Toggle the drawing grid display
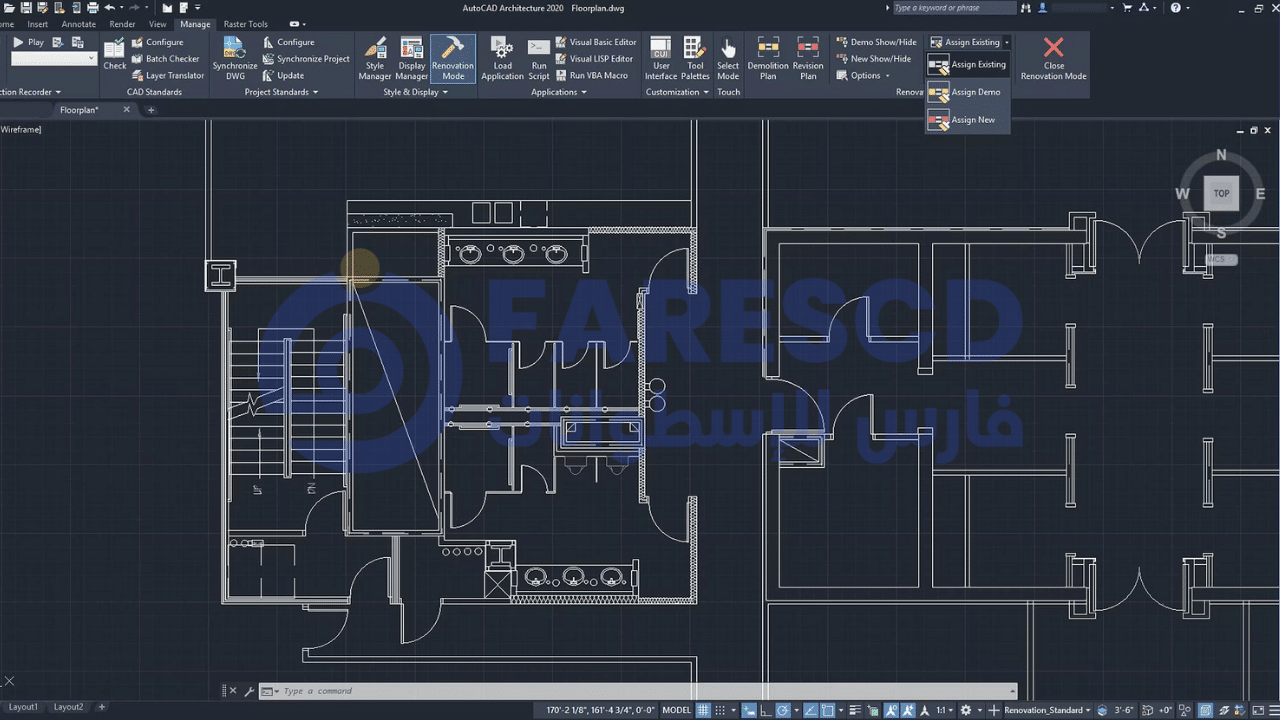Screen dimensions: 1280x720 coord(702,710)
